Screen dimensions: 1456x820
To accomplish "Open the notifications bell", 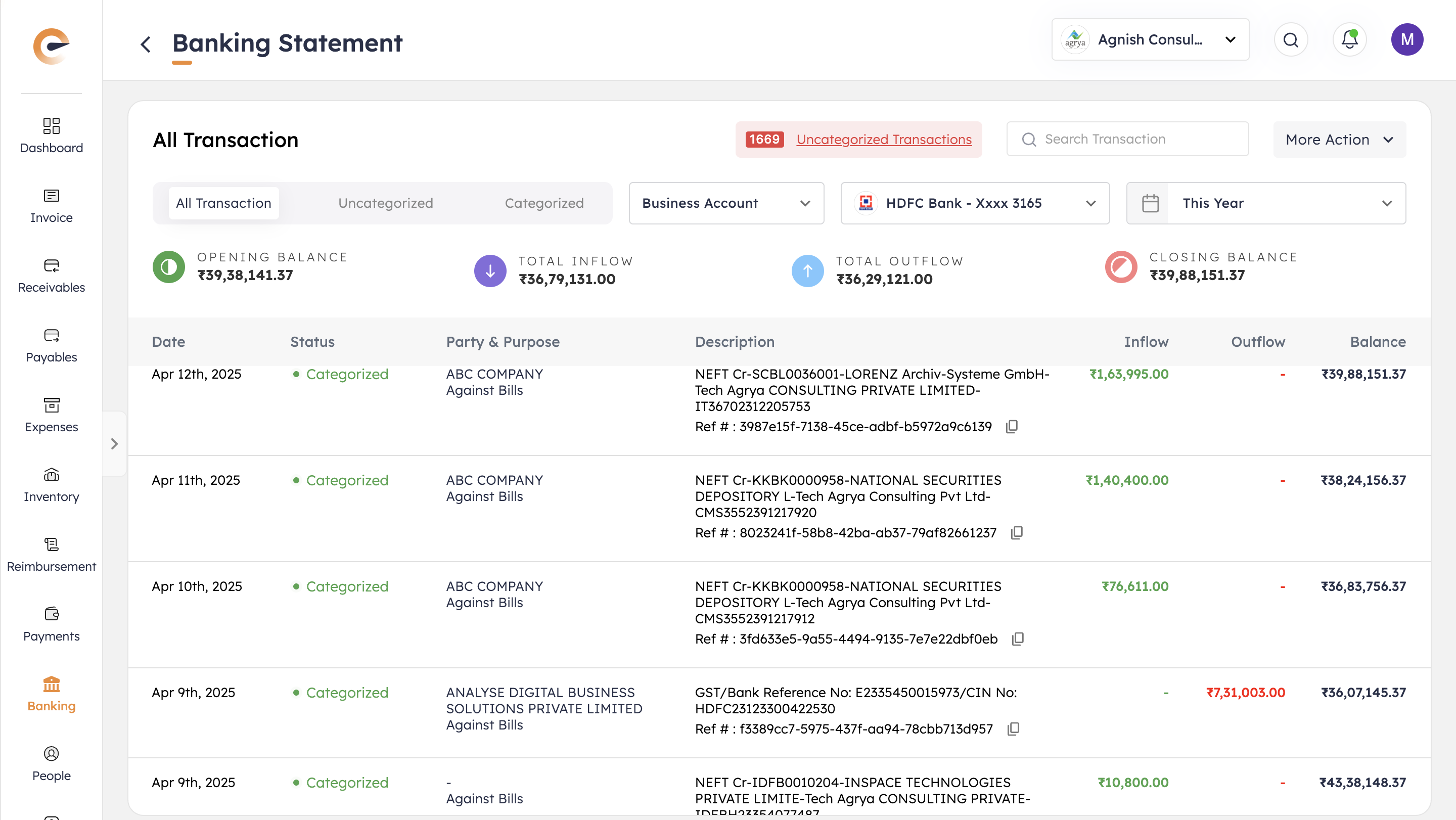I will tap(1349, 39).
